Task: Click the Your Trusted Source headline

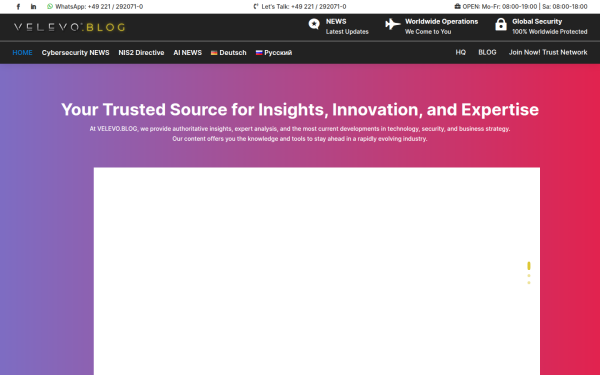Action: (300, 109)
